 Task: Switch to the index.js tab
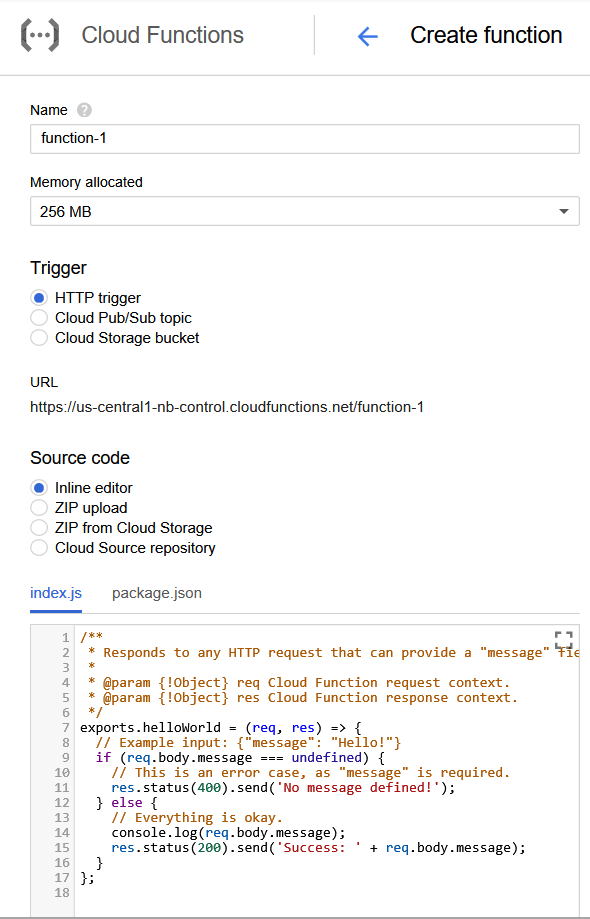click(x=56, y=593)
